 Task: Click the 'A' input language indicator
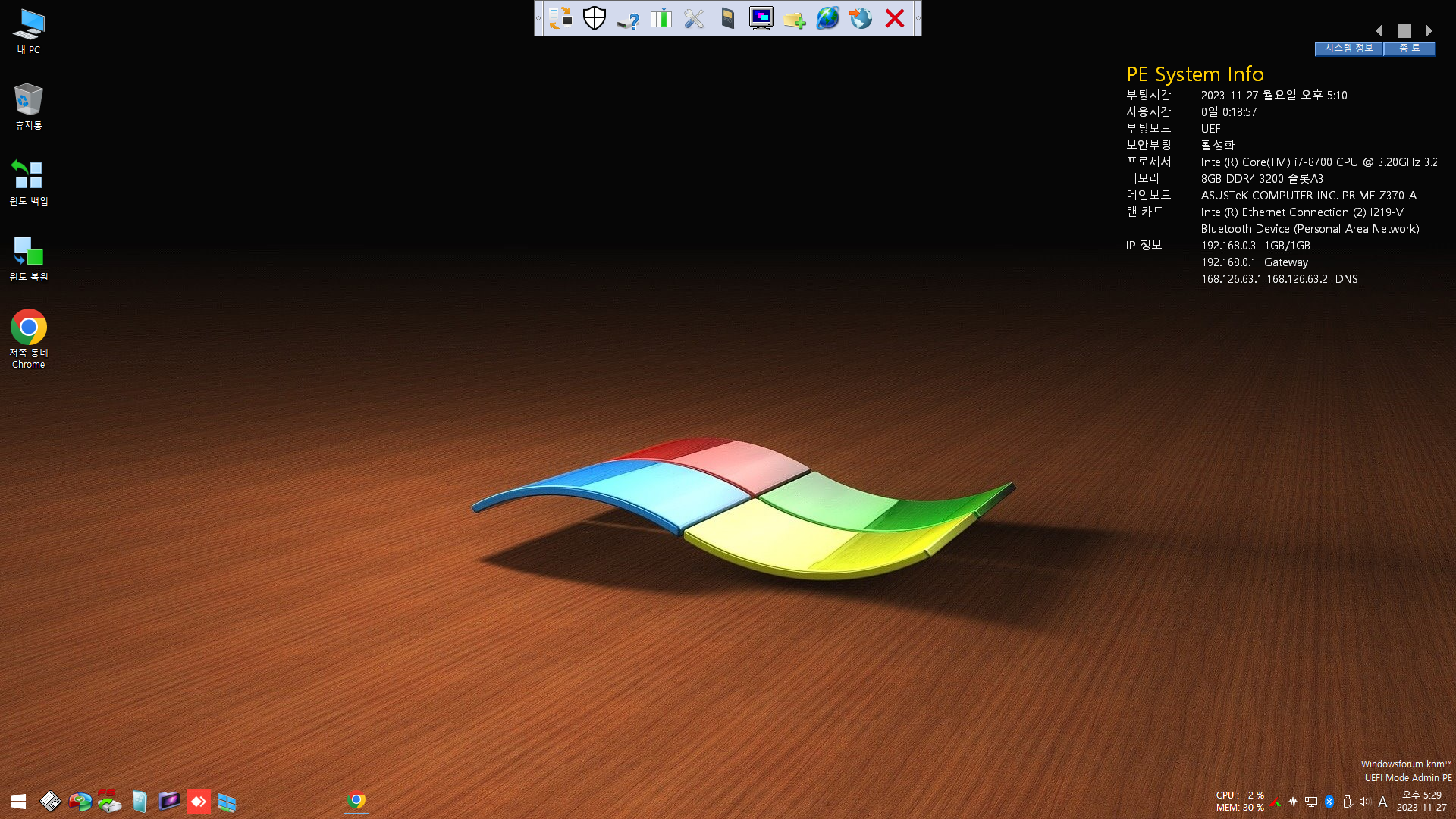click(x=1382, y=802)
